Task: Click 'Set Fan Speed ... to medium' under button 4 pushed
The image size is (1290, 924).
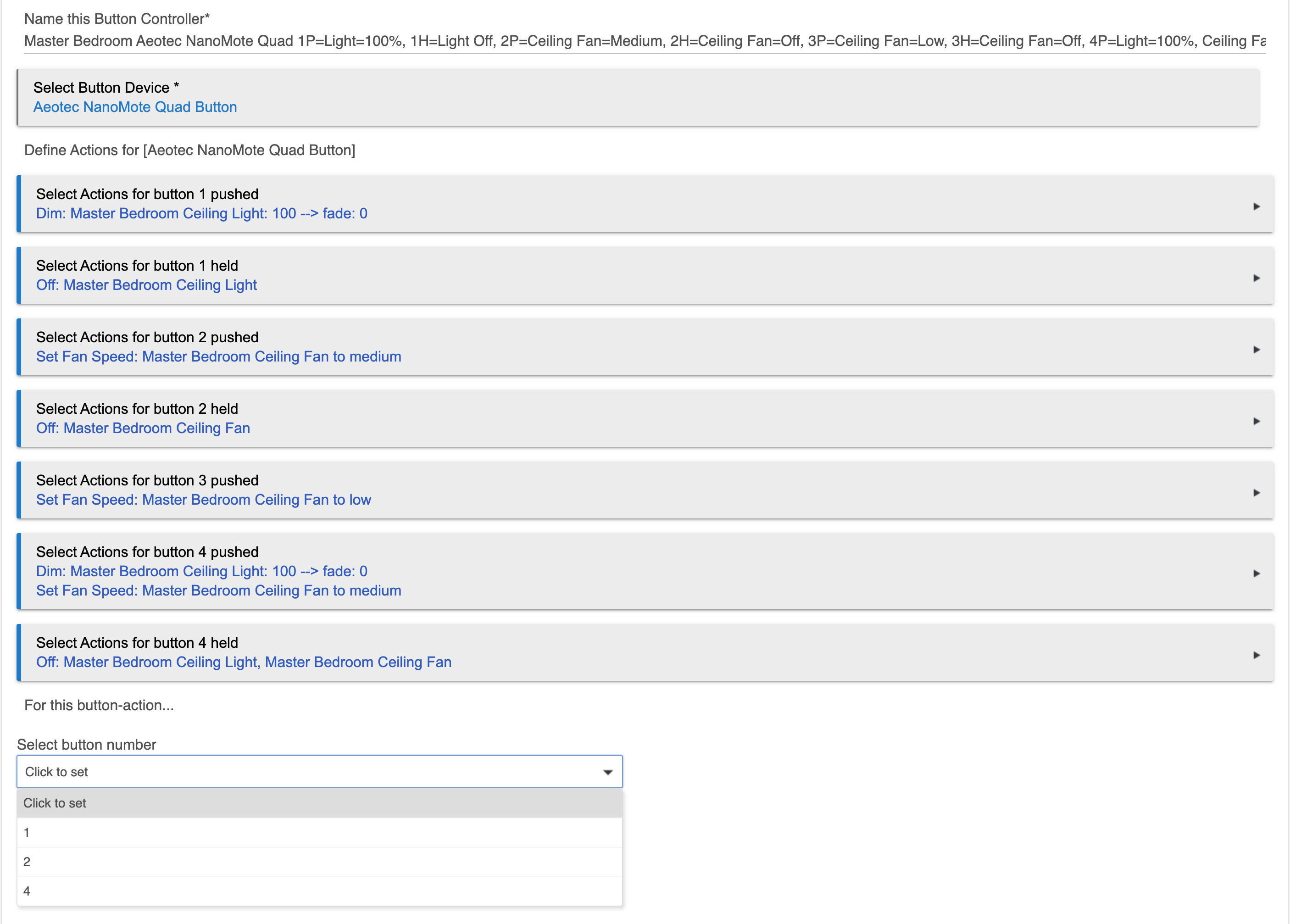Action: point(219,590)
